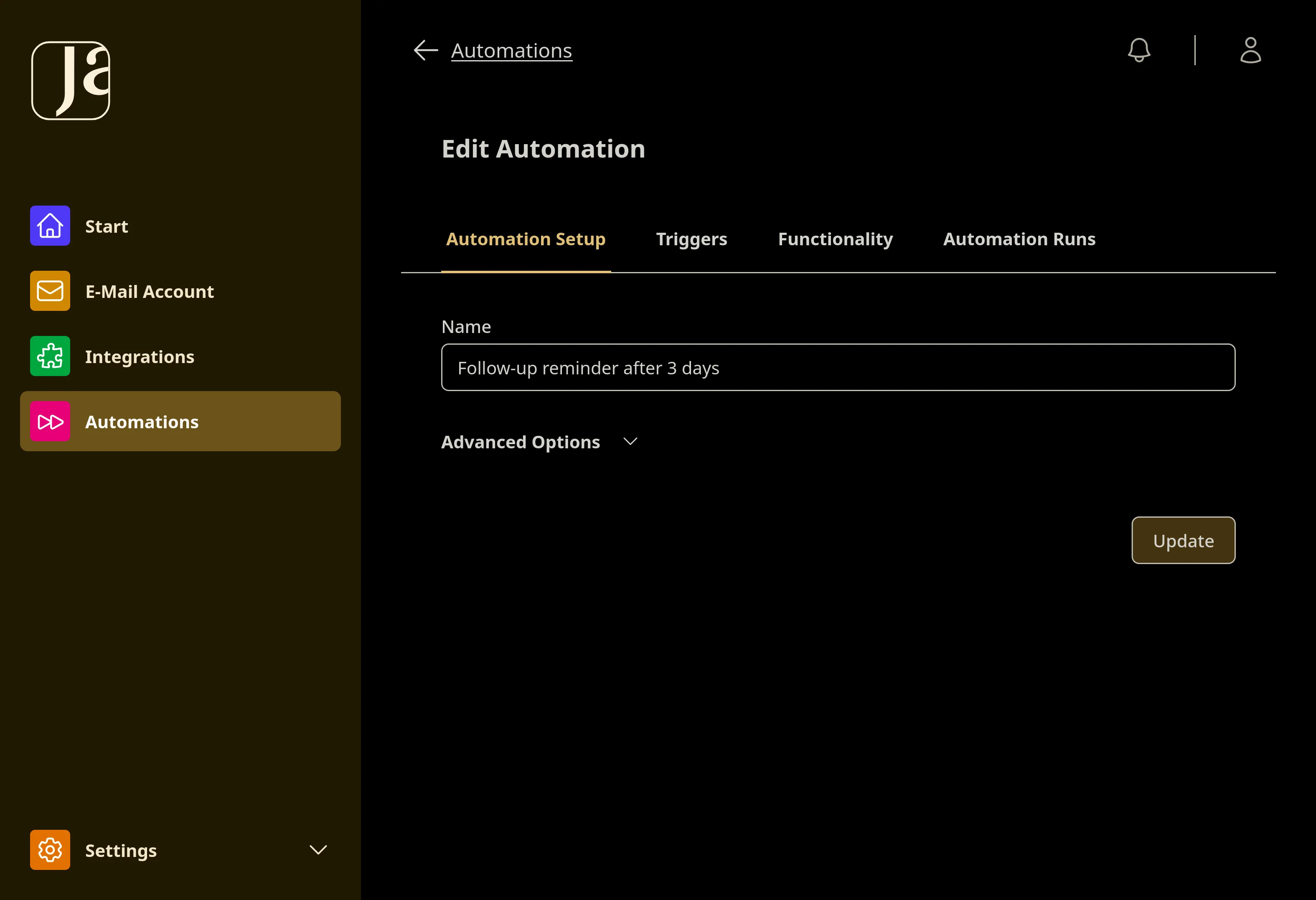Click the Advanced Options label
This screenshot has height=900, width=1316.
[521, 442]
